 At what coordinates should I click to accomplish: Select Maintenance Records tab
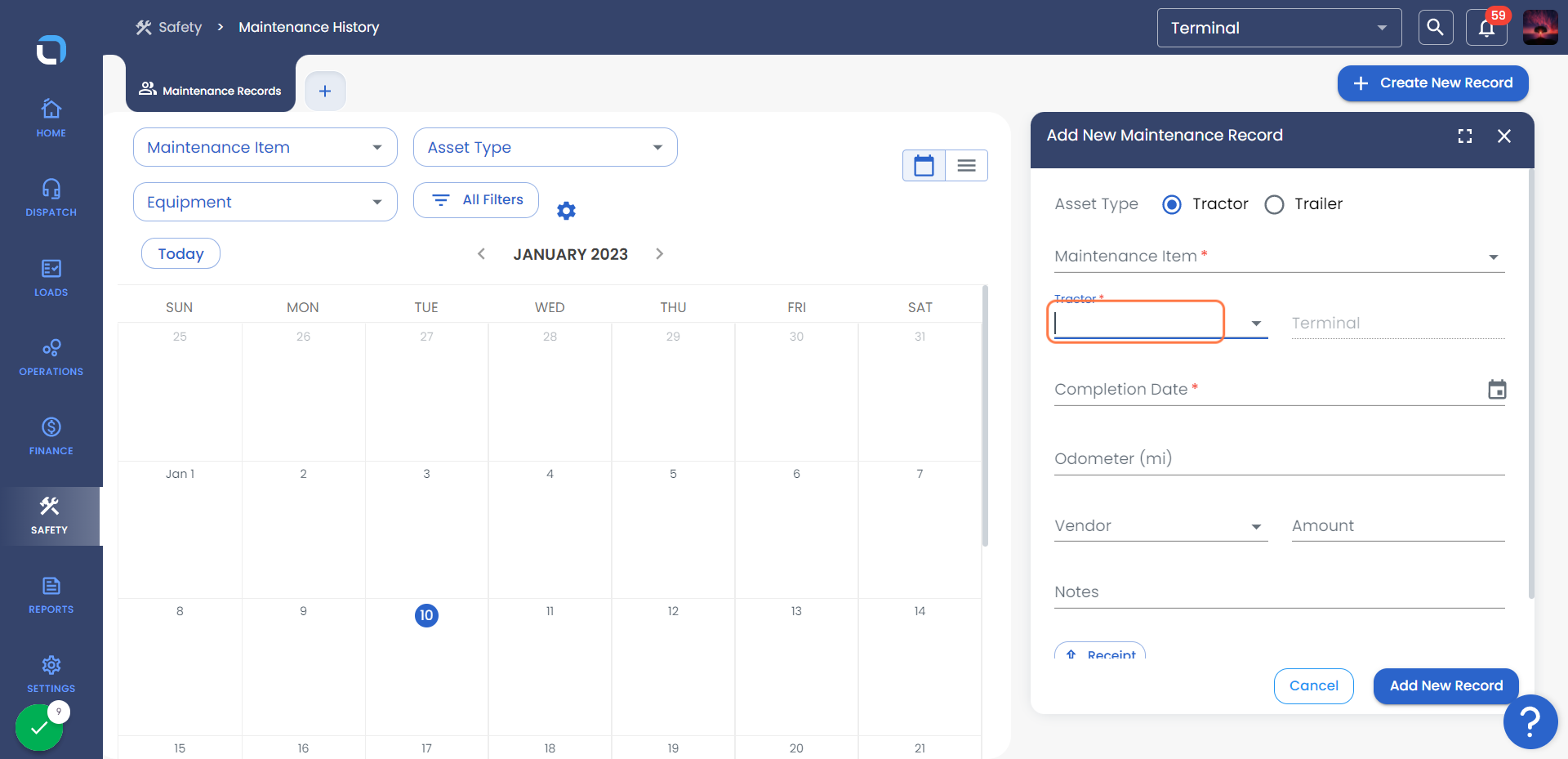(x=211, y=90)
